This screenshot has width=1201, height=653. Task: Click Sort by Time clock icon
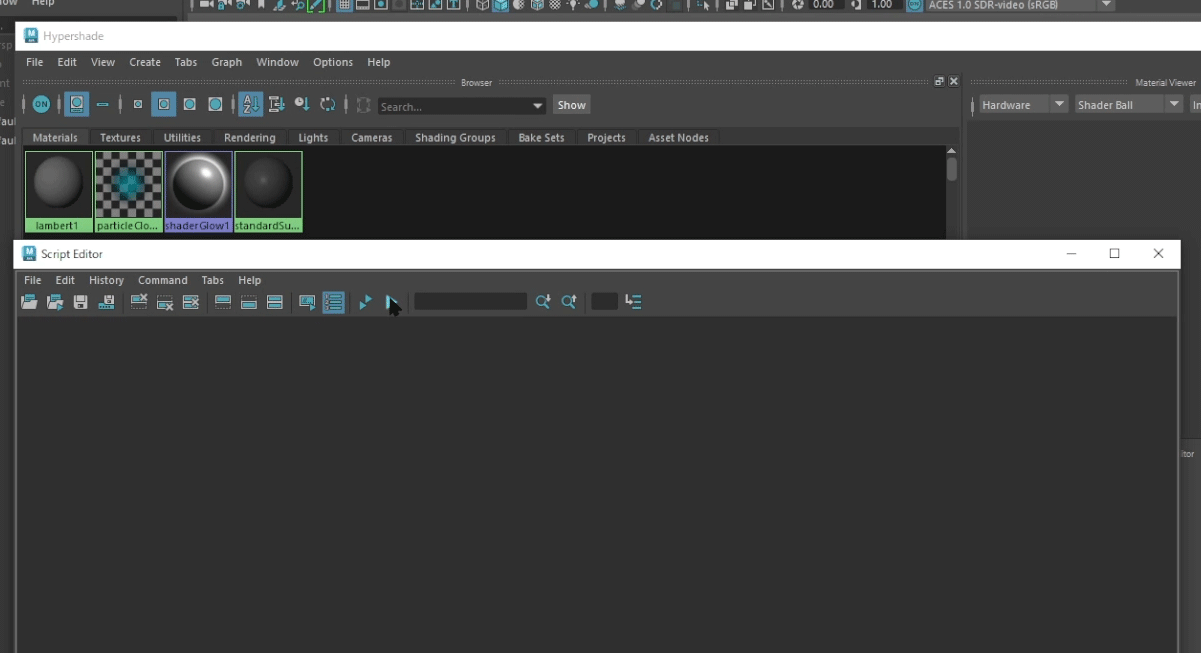[x=302, y=104]
